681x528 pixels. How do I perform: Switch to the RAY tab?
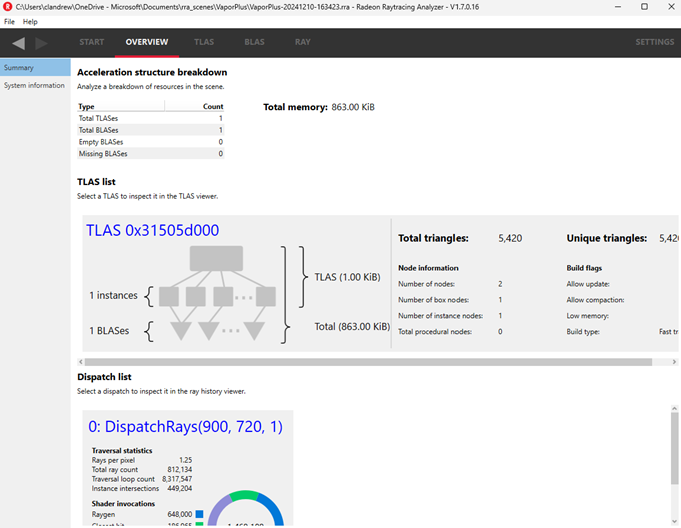click(x=302, y=42)
